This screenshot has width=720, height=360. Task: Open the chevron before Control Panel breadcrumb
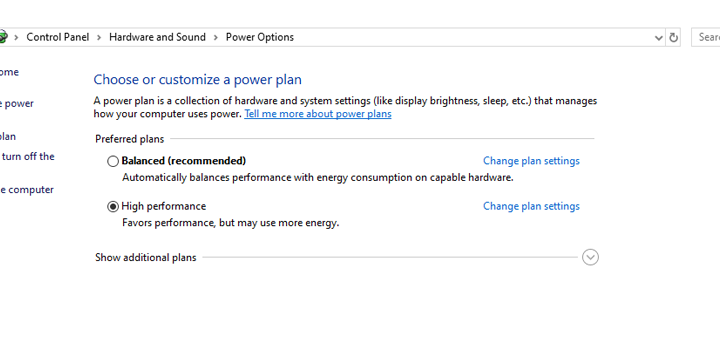coord(17,38)
